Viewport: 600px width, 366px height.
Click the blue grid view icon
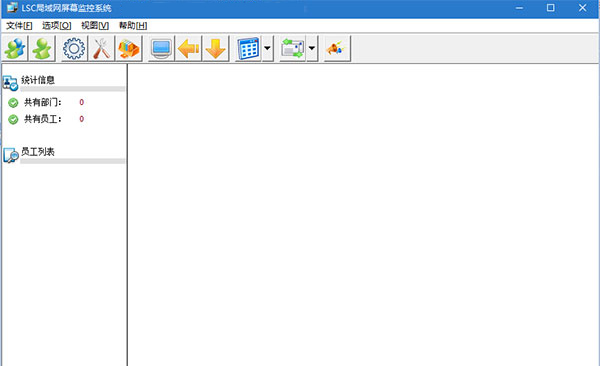[248, 49]
